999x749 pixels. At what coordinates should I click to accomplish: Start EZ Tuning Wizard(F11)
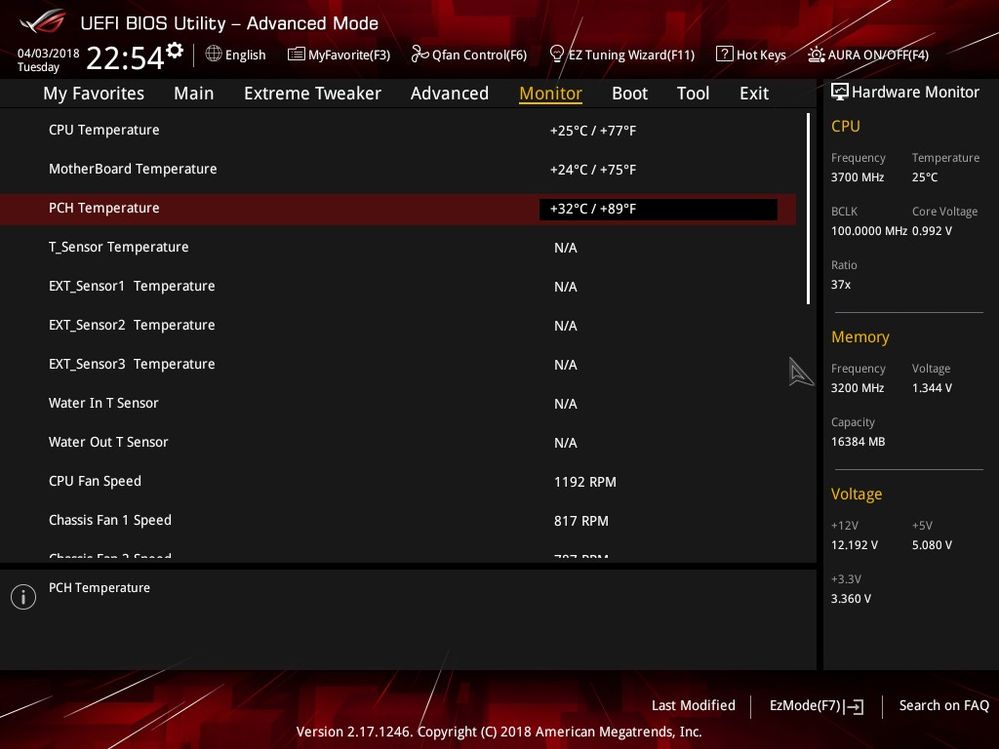pos(631,55)
